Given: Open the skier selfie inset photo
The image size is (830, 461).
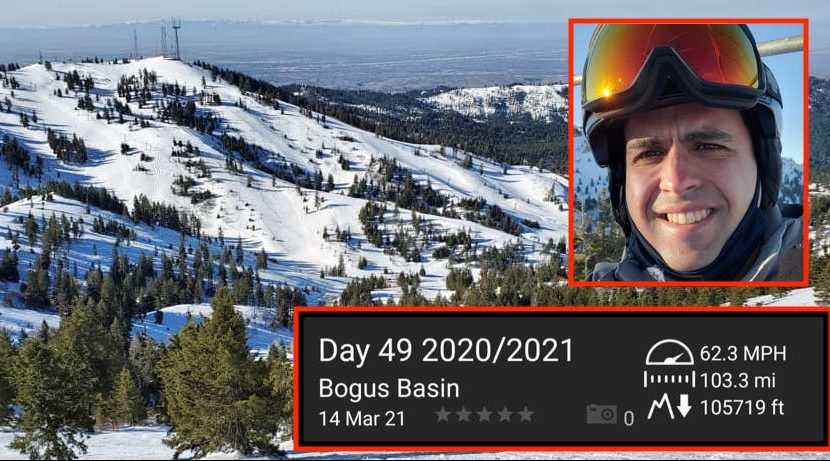Looking at the screenshot, I should [x=688, y=152].
